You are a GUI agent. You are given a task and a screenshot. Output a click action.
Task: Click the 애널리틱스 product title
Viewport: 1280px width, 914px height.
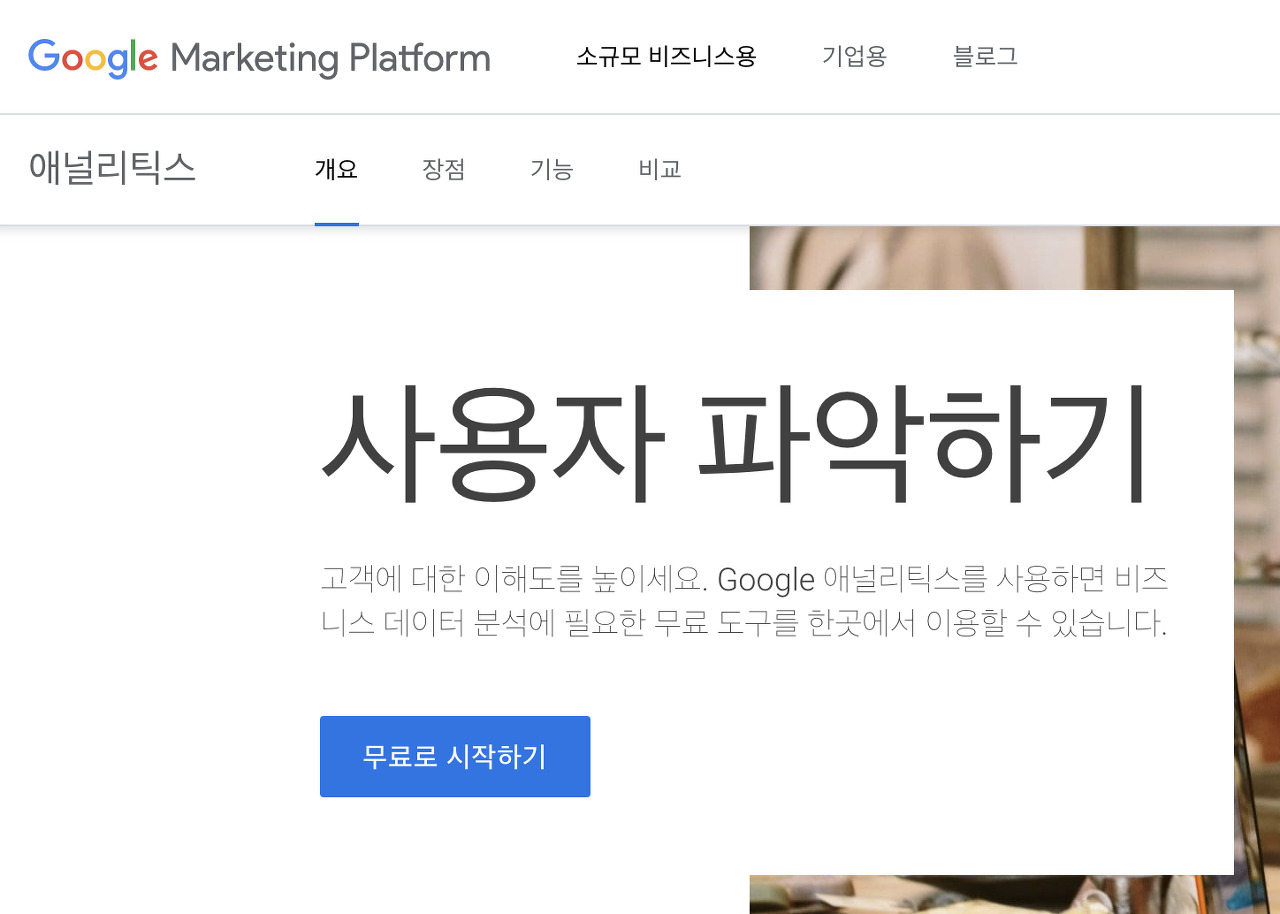coord(112,169)
